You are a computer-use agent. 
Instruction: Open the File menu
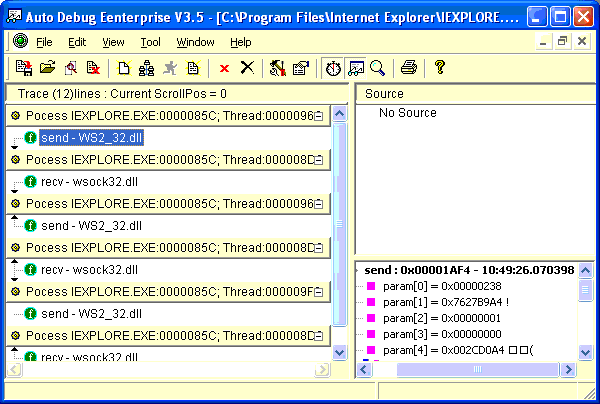[44, 42]
